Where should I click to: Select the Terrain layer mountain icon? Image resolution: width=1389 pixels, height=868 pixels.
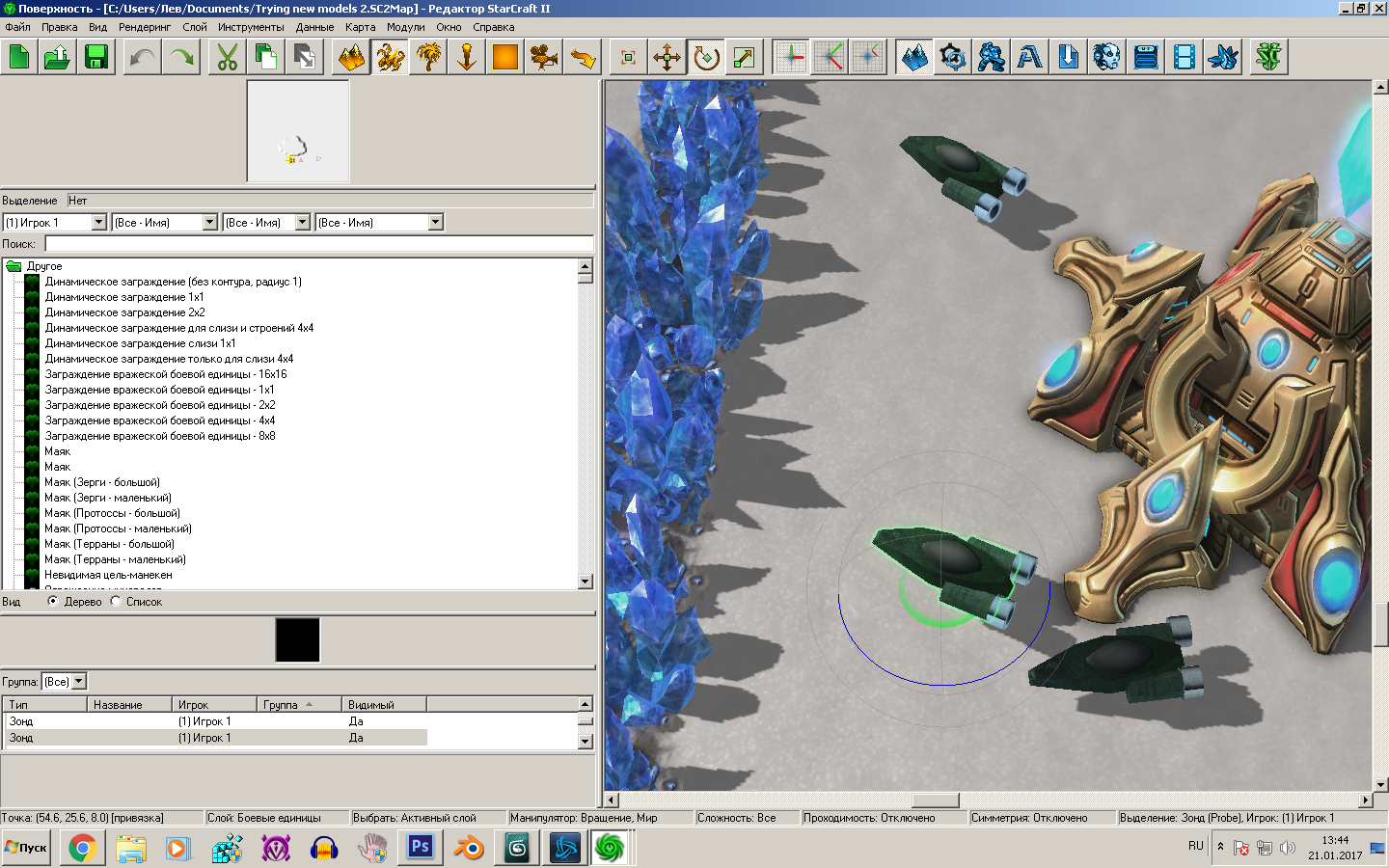tap(351, 58)
